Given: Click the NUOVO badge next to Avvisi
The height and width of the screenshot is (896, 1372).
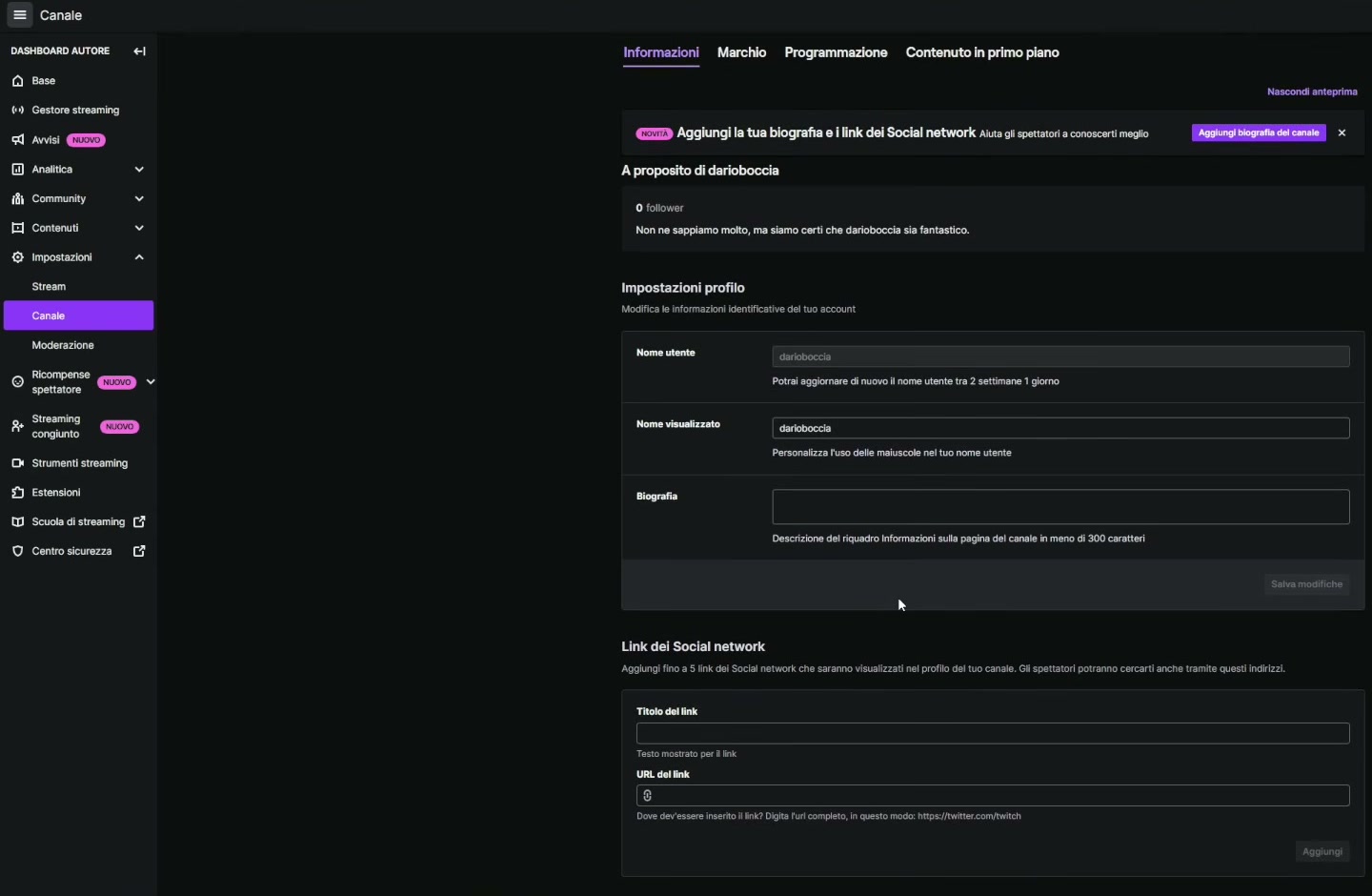Looking at the screenshot, I should click(x=86, y=140).
